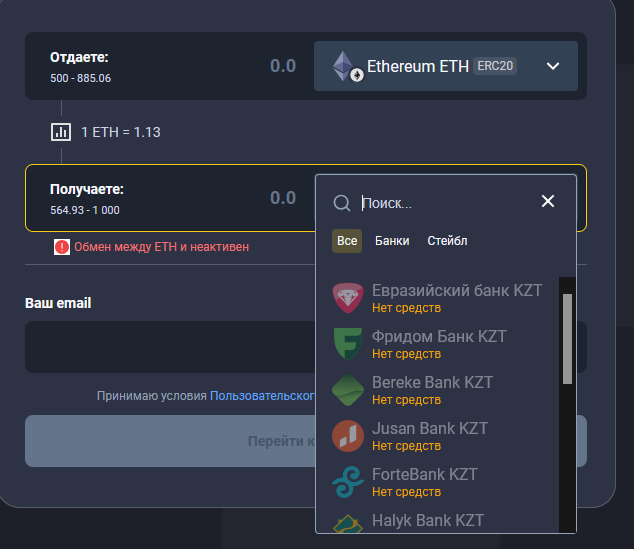Click the exchange rate chart icon

pyautogui.click(x=61, y=132)
